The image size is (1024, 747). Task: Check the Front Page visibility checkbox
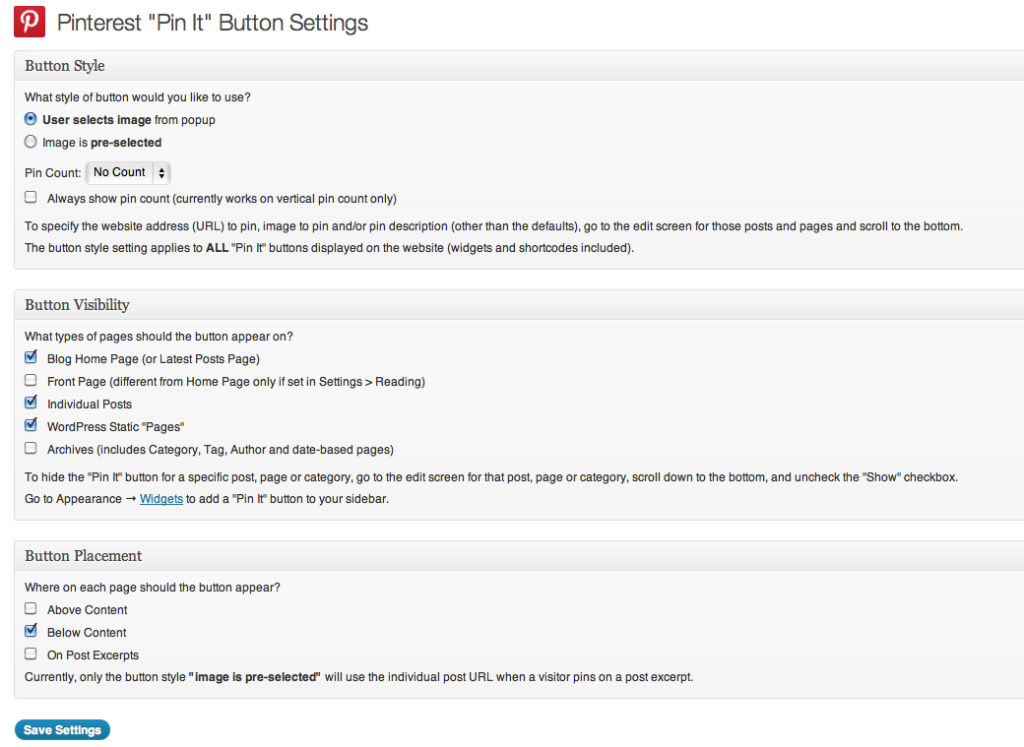[x=31, y=380]
